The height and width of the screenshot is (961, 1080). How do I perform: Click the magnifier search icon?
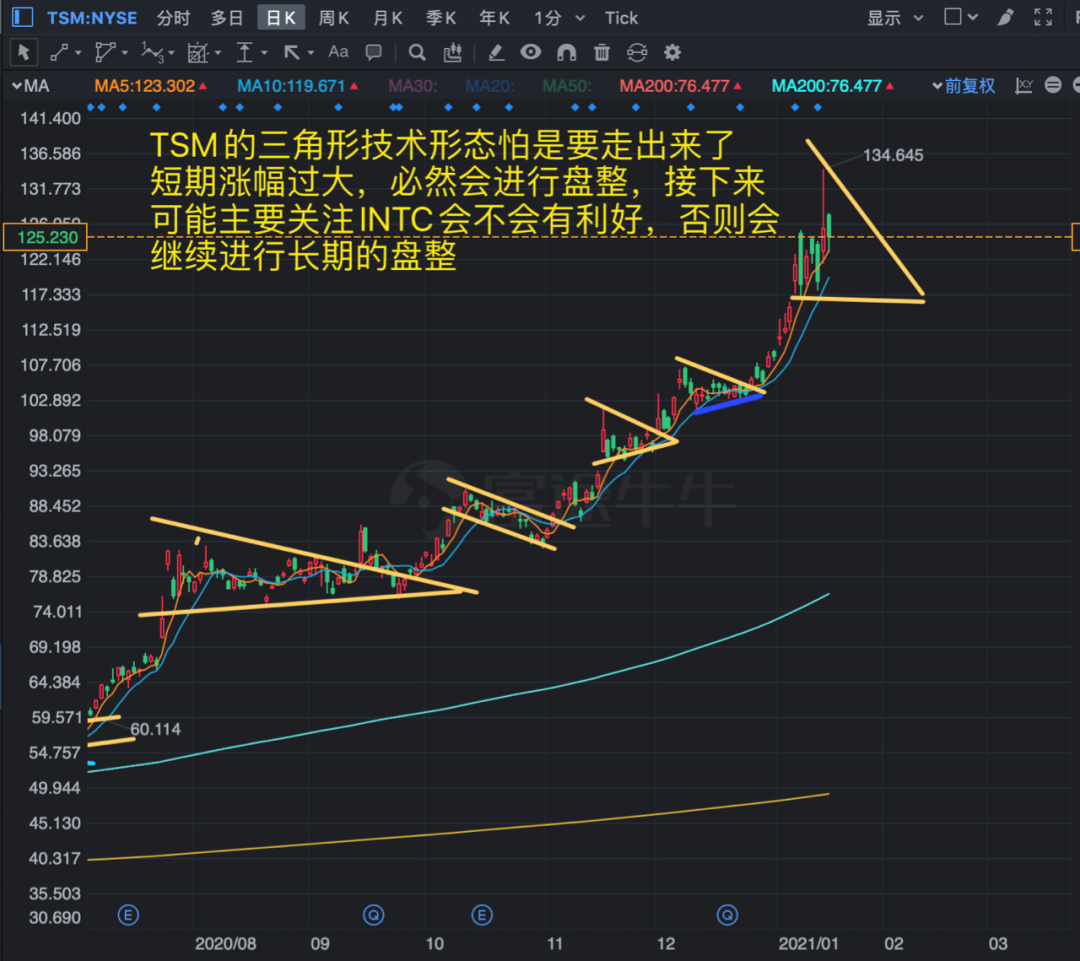pyautogui.click(x=417, y=52)
